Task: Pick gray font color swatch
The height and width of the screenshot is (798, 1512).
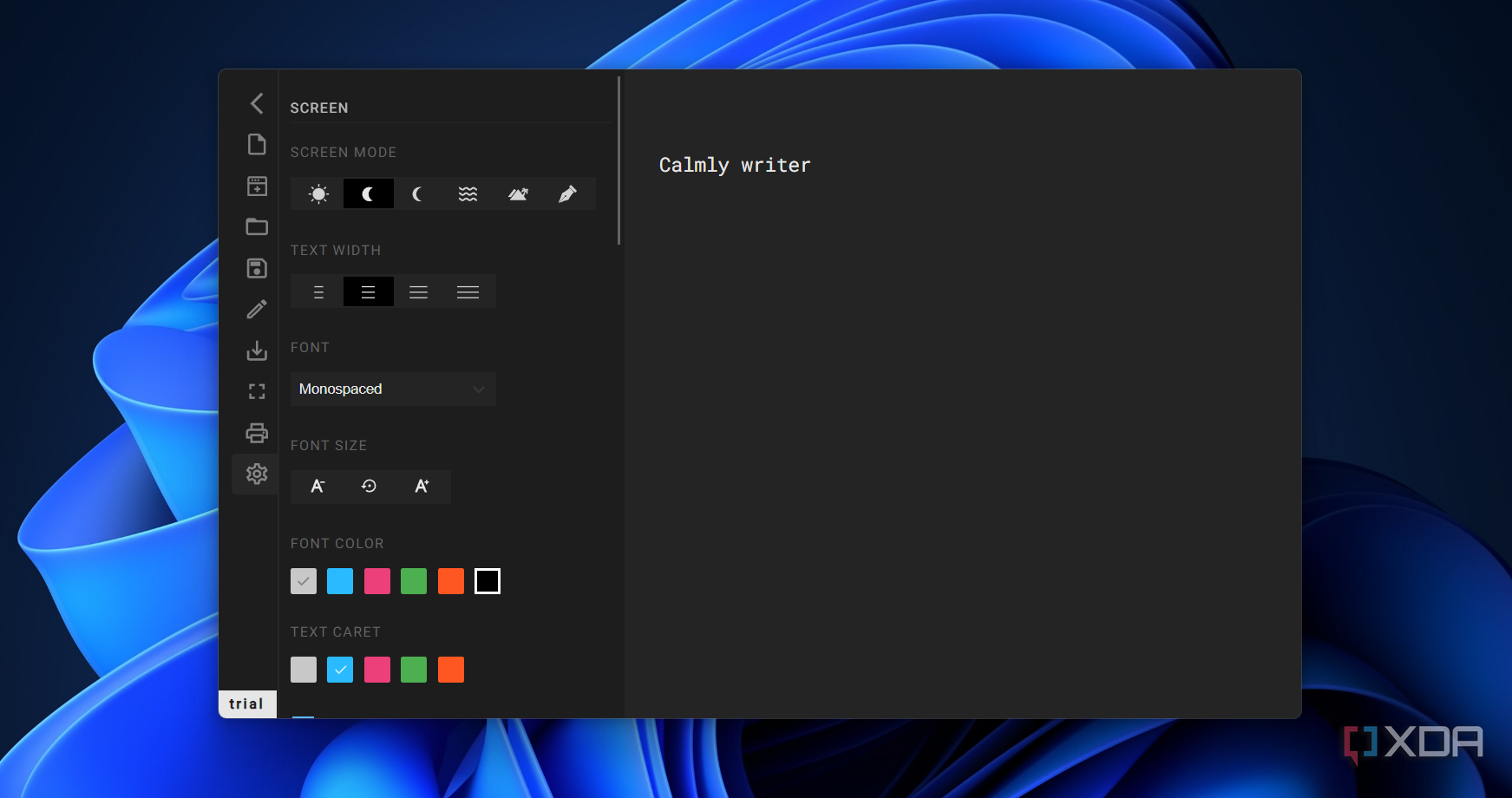Action: [304, 581]
